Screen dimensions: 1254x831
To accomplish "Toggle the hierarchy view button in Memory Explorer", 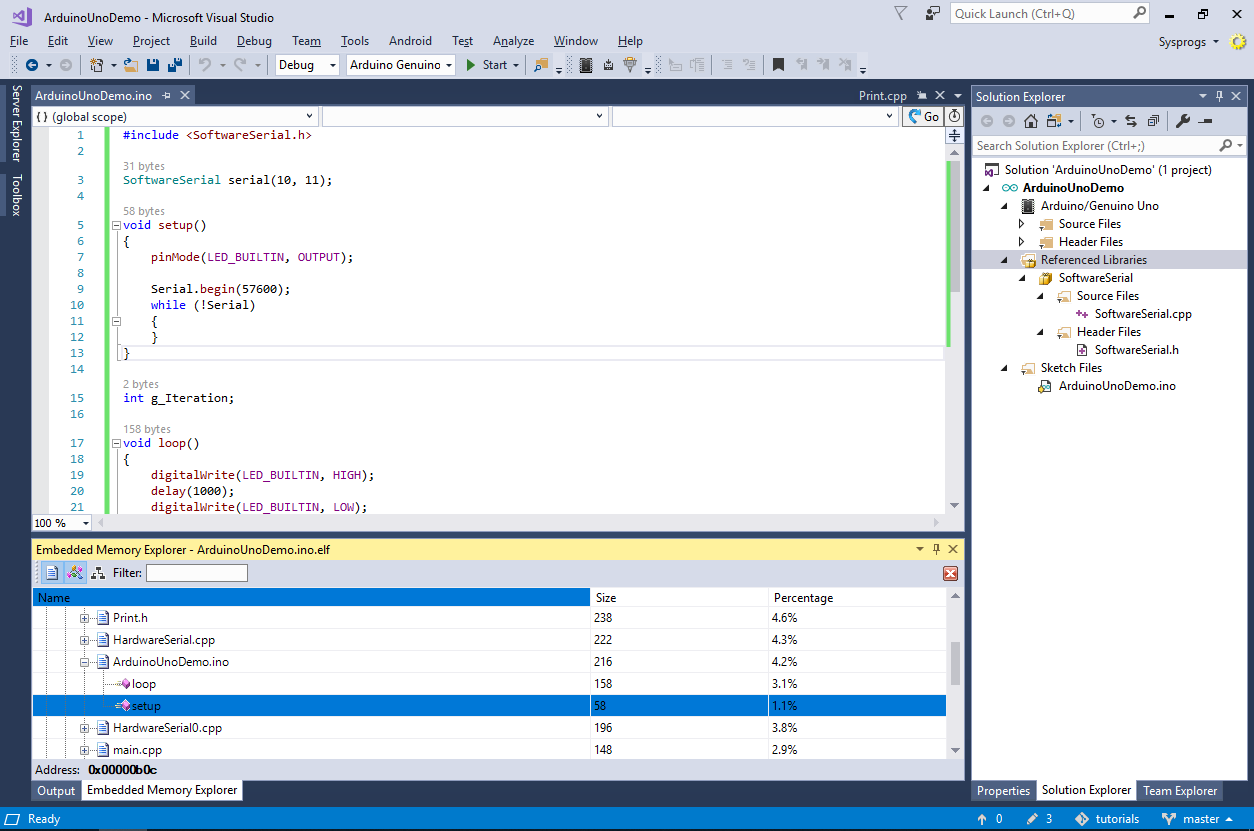I will 98,573.
